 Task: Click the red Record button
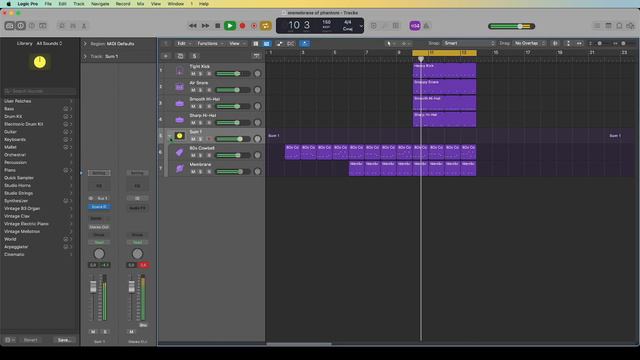click(242, 26)
